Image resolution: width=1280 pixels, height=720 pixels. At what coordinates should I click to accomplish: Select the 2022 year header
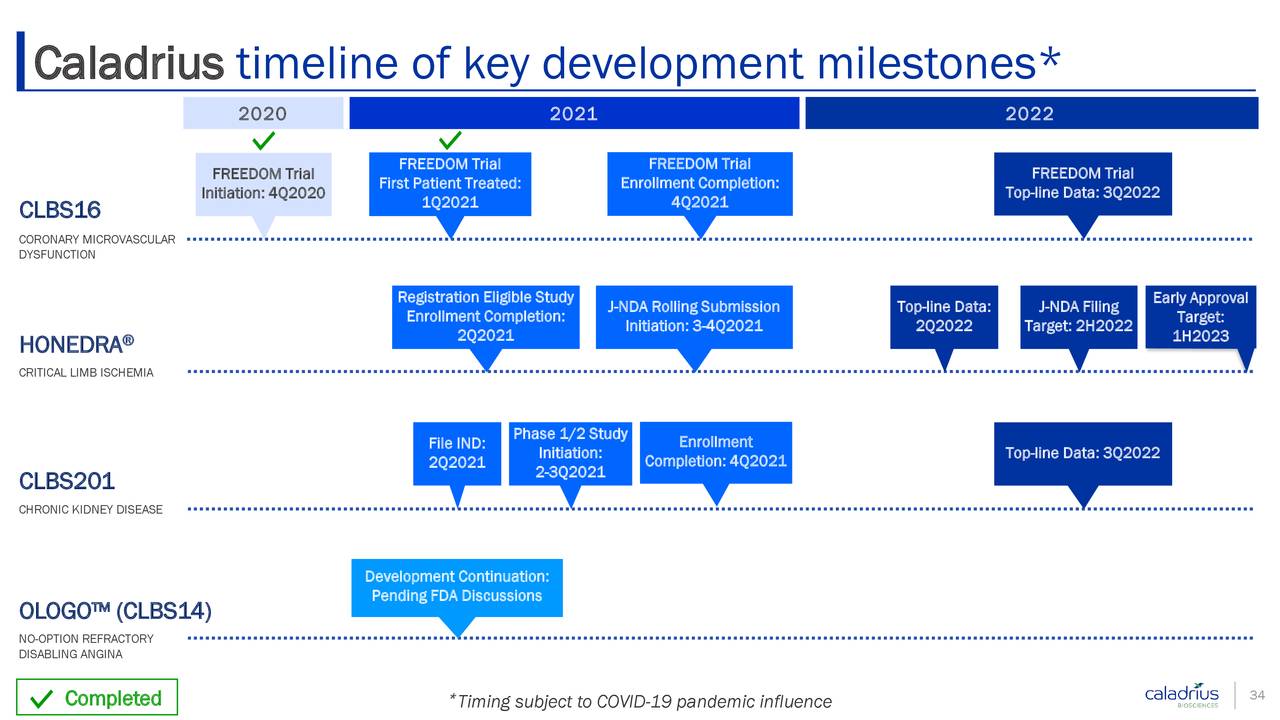coord(1030,113)
